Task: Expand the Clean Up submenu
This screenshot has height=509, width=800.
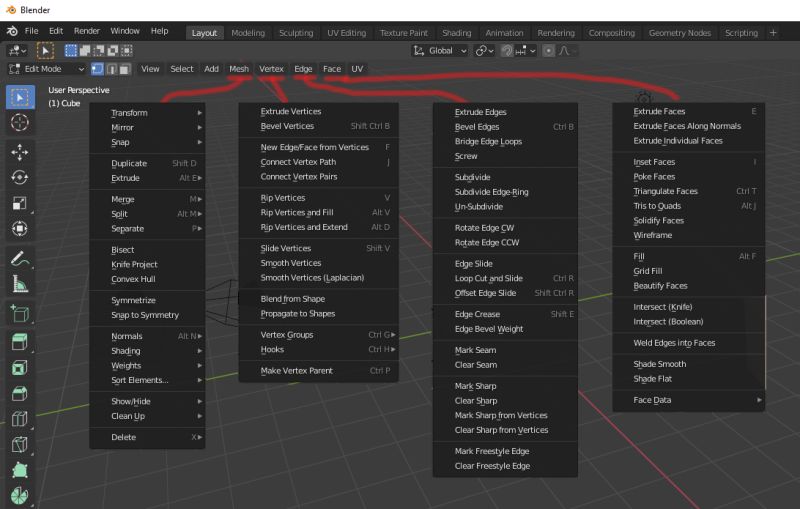Action: pos(148,416)
